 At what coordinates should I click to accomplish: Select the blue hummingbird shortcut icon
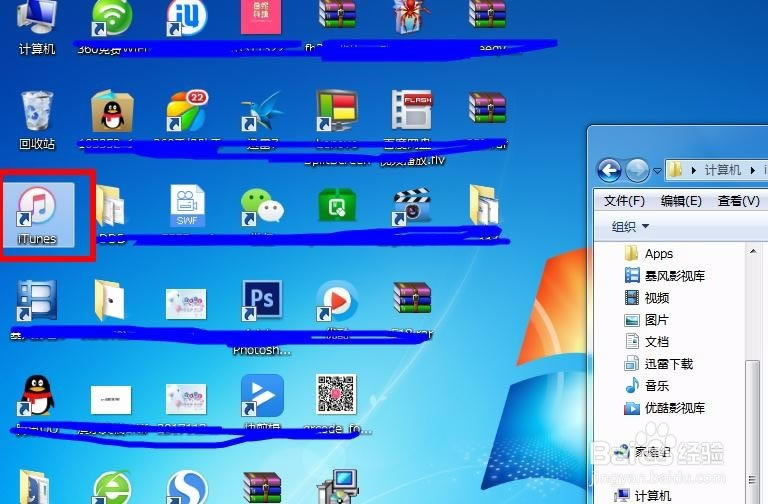tap(262, 111)
